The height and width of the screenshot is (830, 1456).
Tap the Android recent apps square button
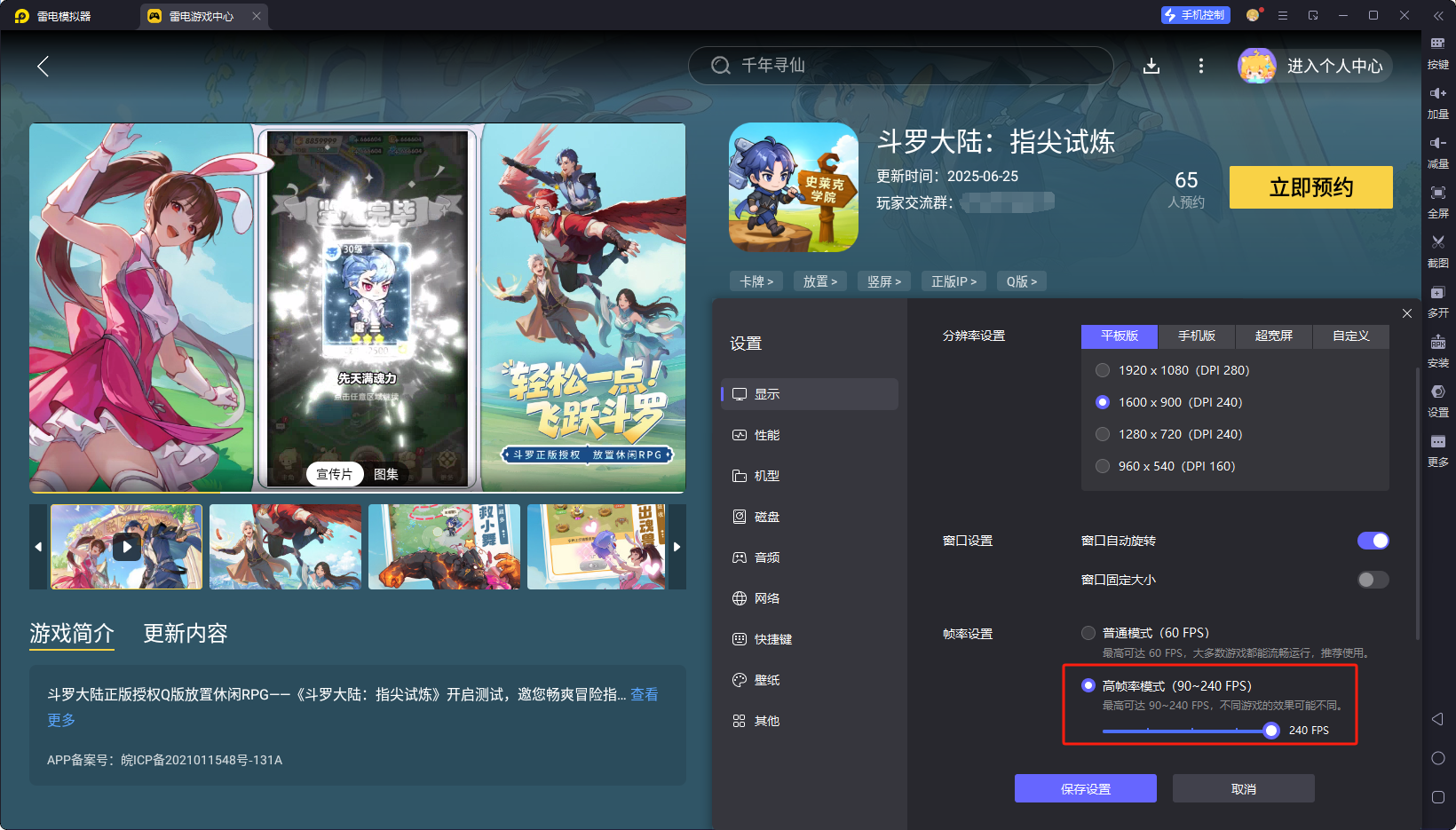(1437, 797)
